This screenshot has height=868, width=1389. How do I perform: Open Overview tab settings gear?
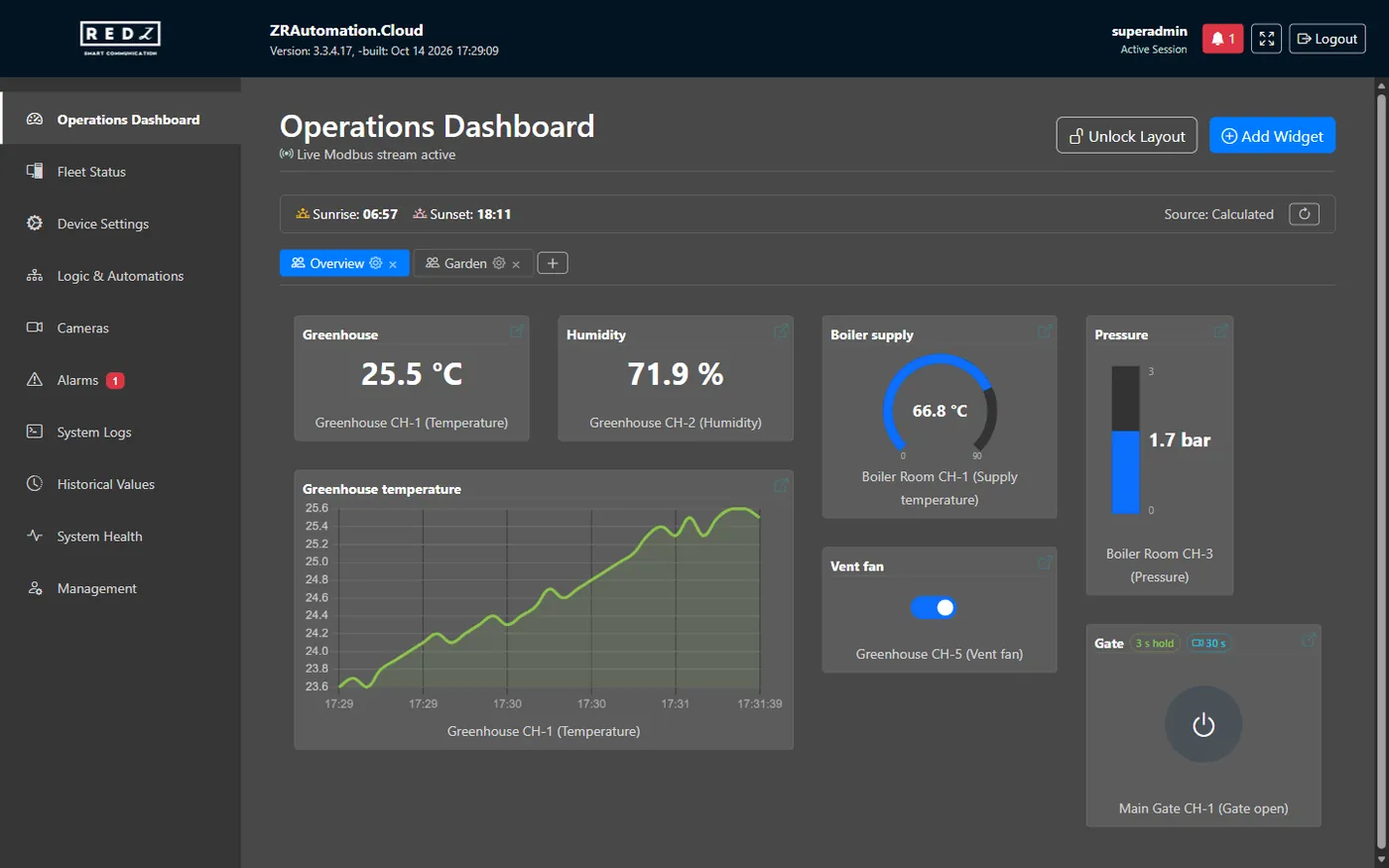(376, 263)
